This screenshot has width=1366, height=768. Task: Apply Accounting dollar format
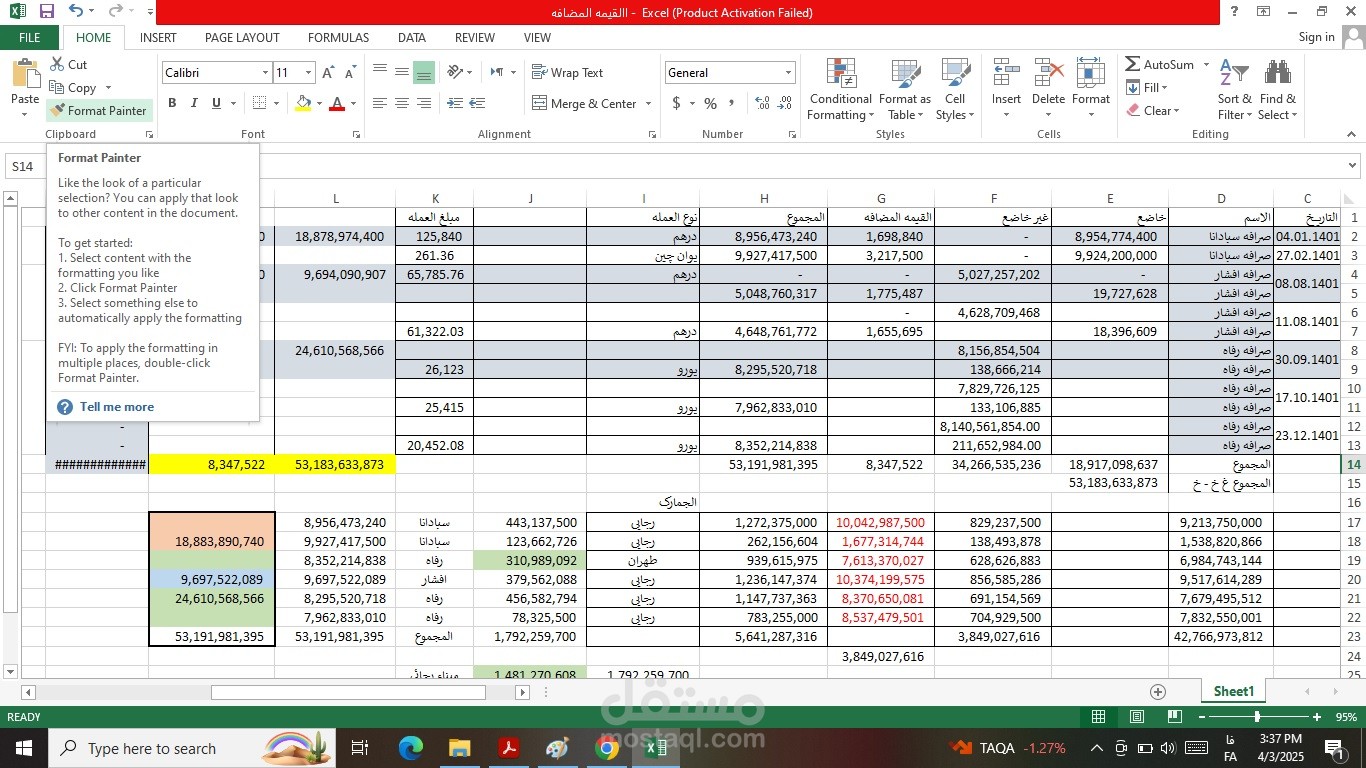coord(677,103)
